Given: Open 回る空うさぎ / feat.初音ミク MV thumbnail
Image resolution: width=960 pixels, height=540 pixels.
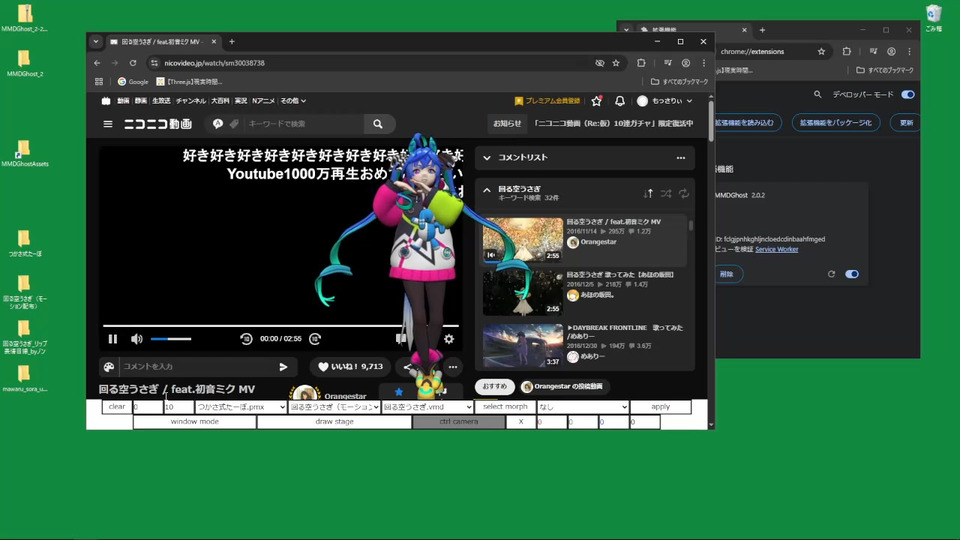Looking at the screenshot, I should [x=522, y=239].
